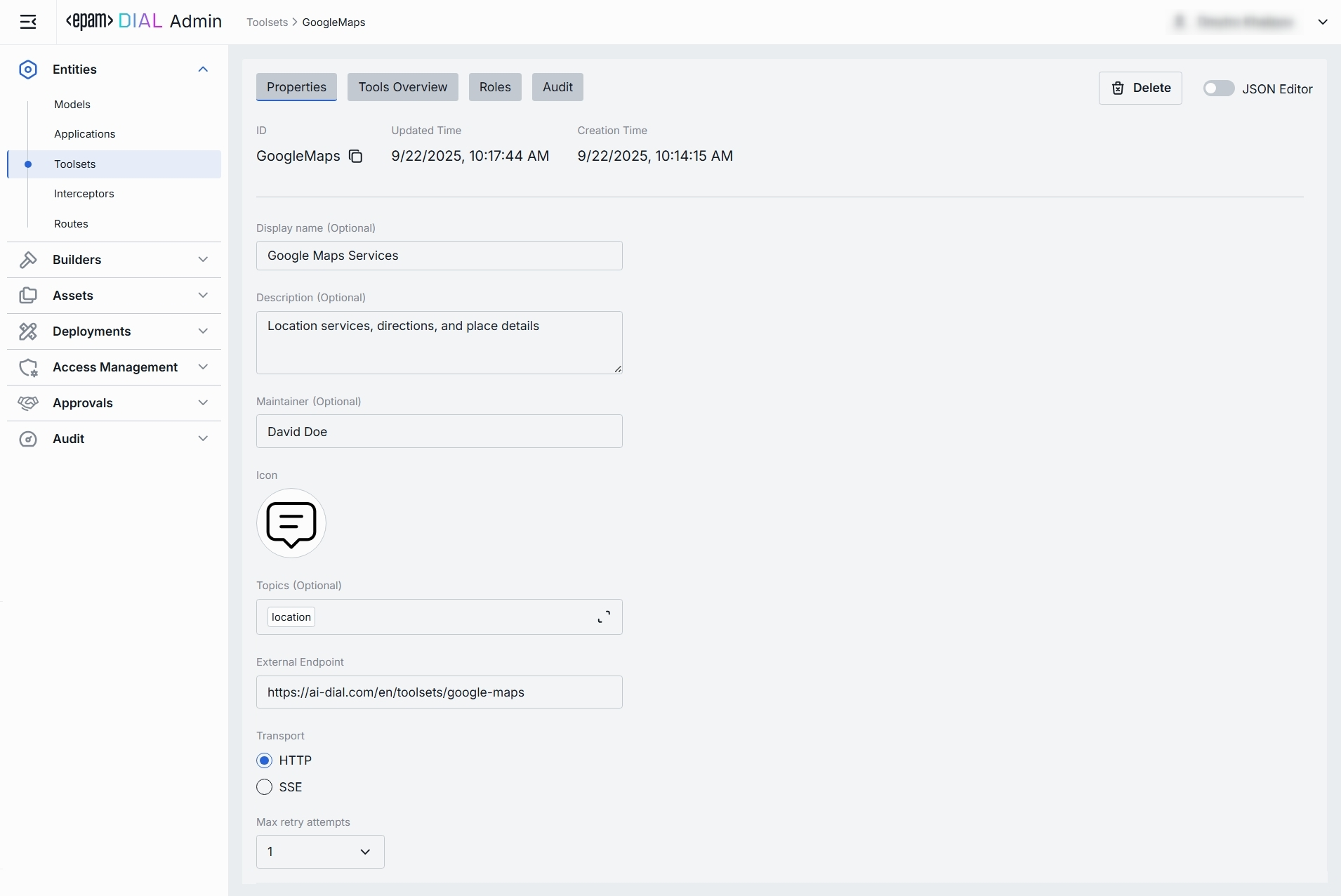
Task: Open Routes in the sidebar
Action: click(x=71, y=224)
